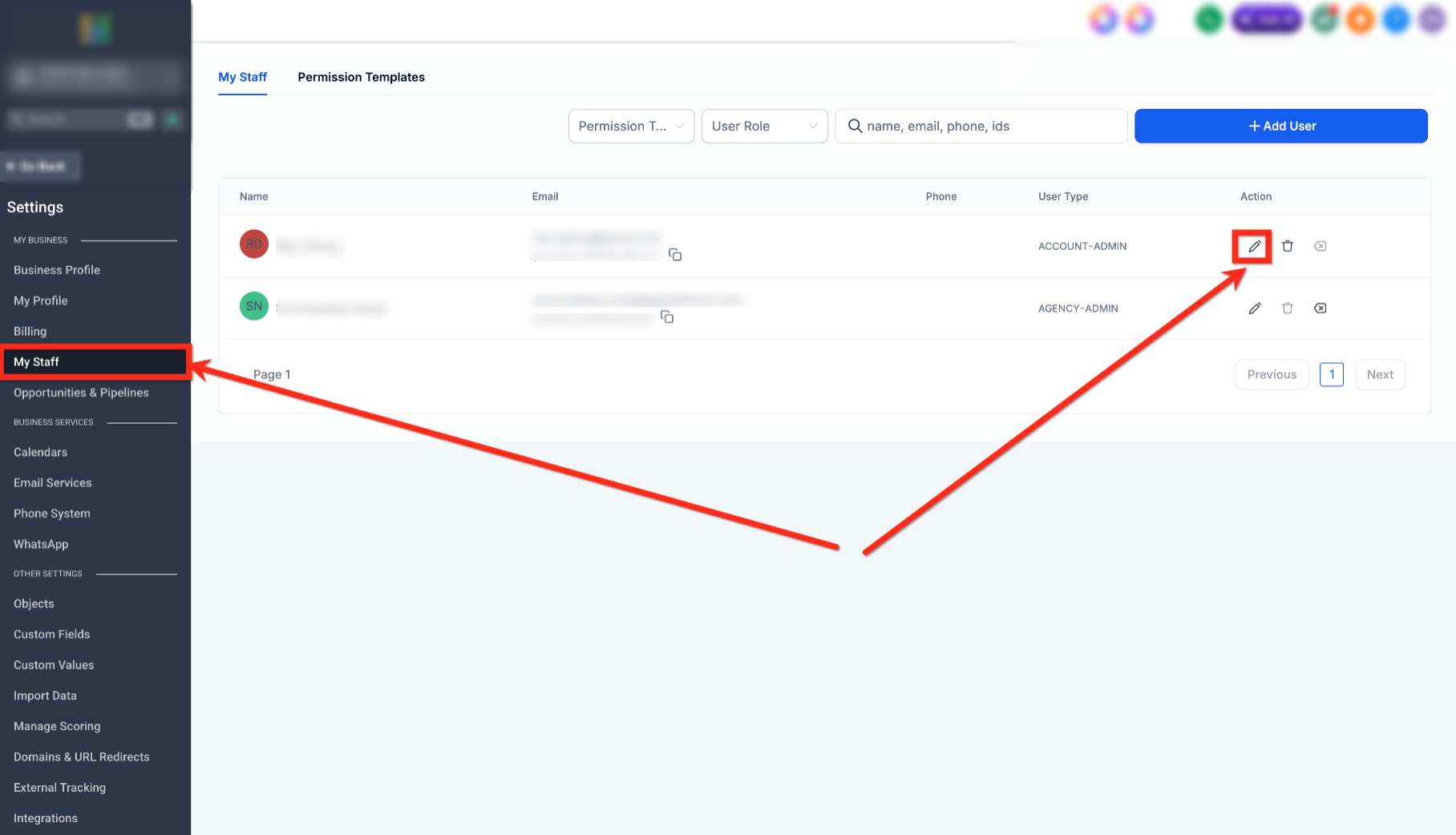Open Domains & URL Redirects
Screen dimensions: 1456x835
[x=82, y=756]
